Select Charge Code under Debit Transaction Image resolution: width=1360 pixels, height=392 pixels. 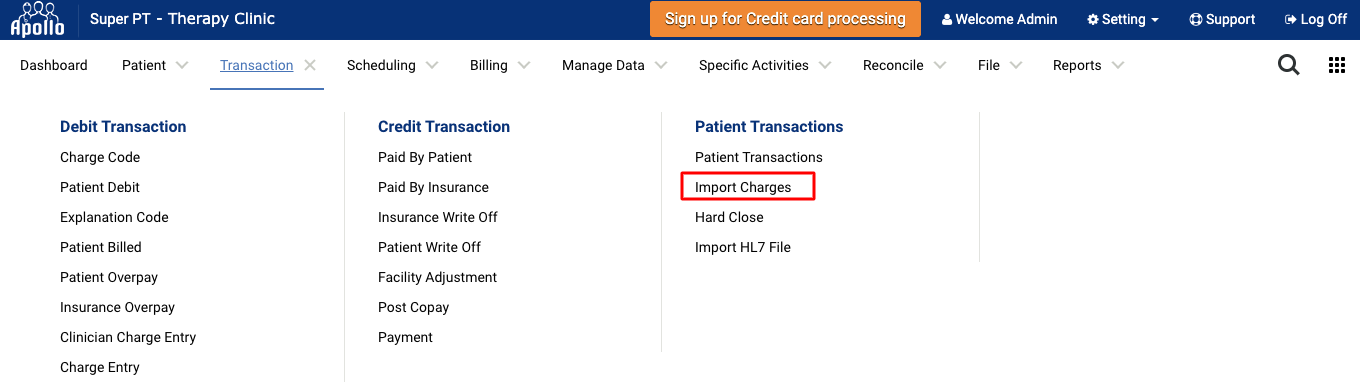[x=100, y=157]
